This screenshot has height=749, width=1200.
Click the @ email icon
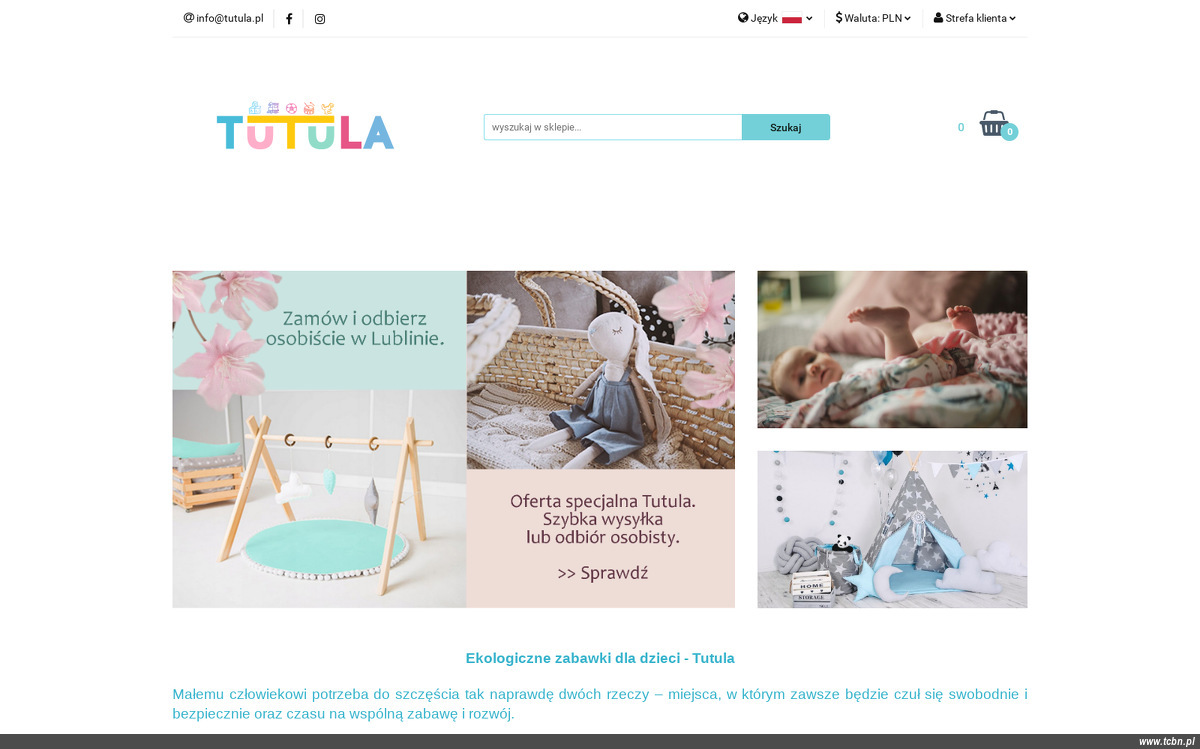coord(188,18)
